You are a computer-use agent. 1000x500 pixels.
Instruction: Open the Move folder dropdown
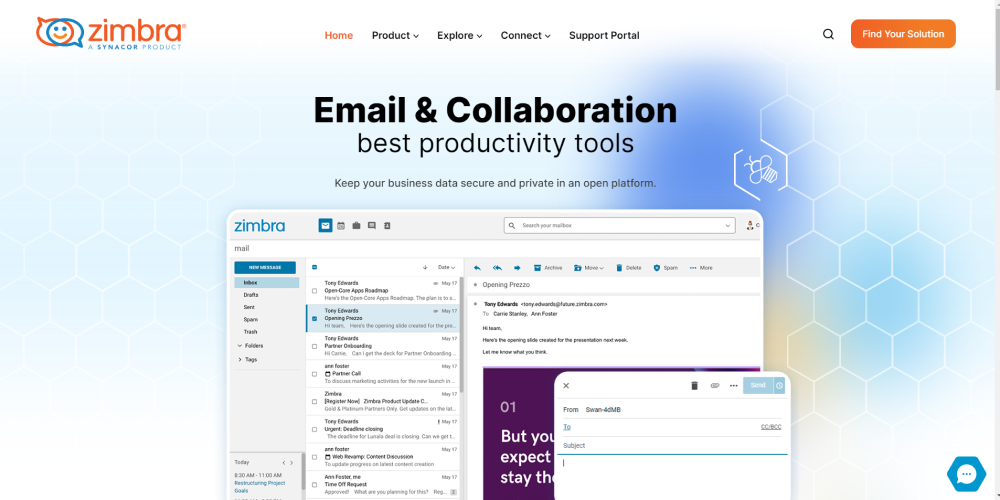pos(589,268)
